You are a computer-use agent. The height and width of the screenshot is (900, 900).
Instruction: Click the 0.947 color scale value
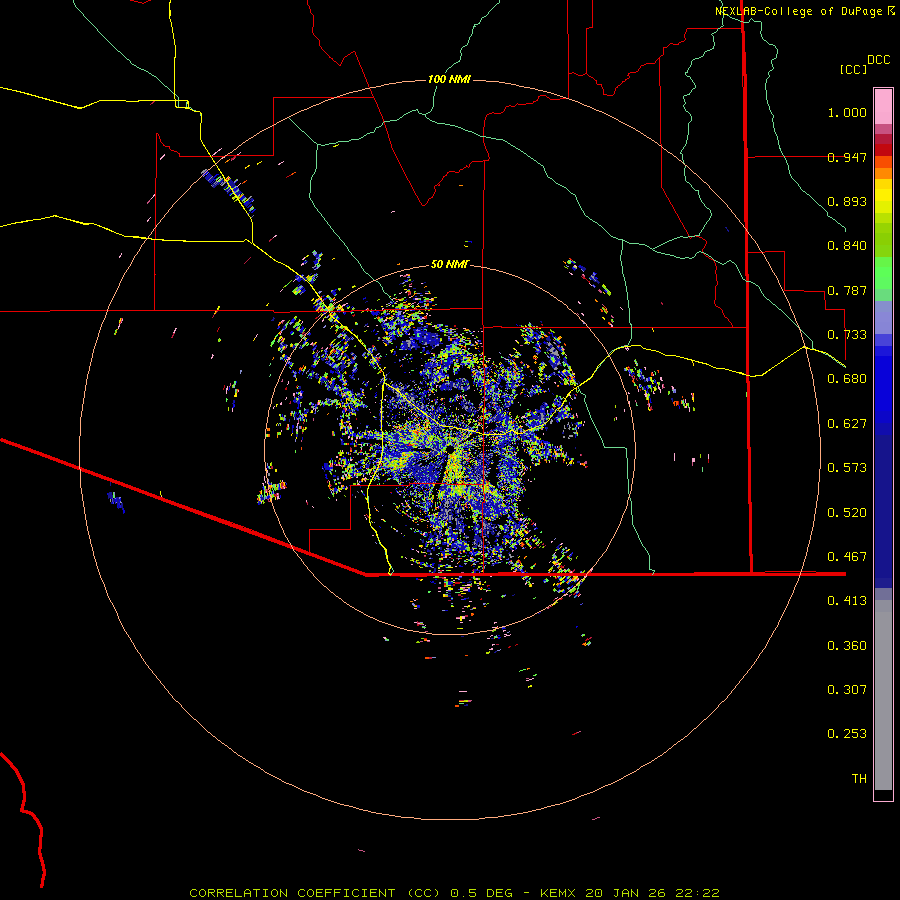pyautogui.click(x=847, y=157)
